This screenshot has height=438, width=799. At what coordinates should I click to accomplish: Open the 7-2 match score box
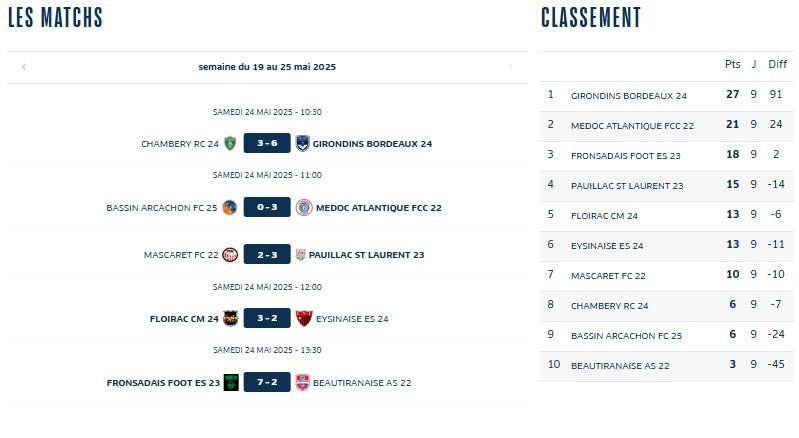tap(267, 382)
